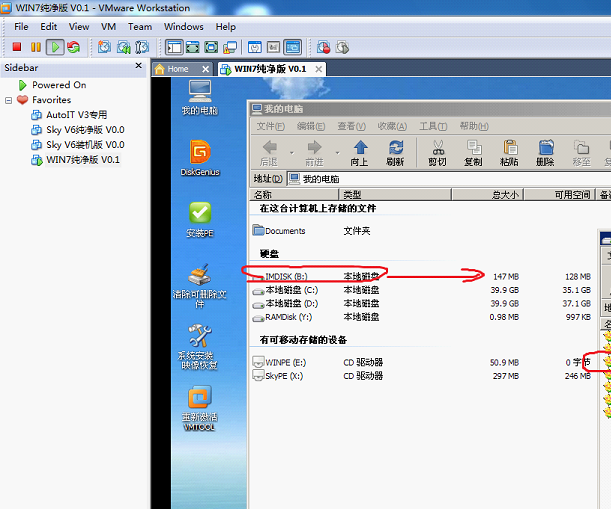Open the Windows menu
The image size is (611, 510).
(x=184, y=26)
